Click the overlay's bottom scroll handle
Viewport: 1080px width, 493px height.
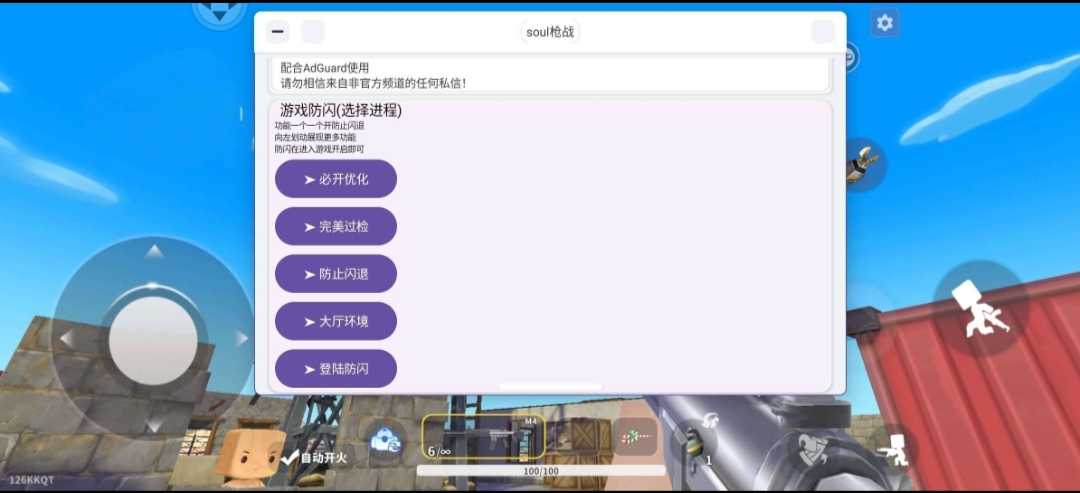(x=550, y=388)
